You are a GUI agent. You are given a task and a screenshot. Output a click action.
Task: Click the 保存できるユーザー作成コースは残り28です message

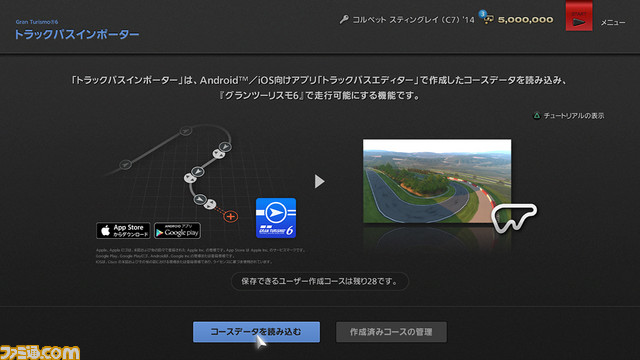(320, 281)
